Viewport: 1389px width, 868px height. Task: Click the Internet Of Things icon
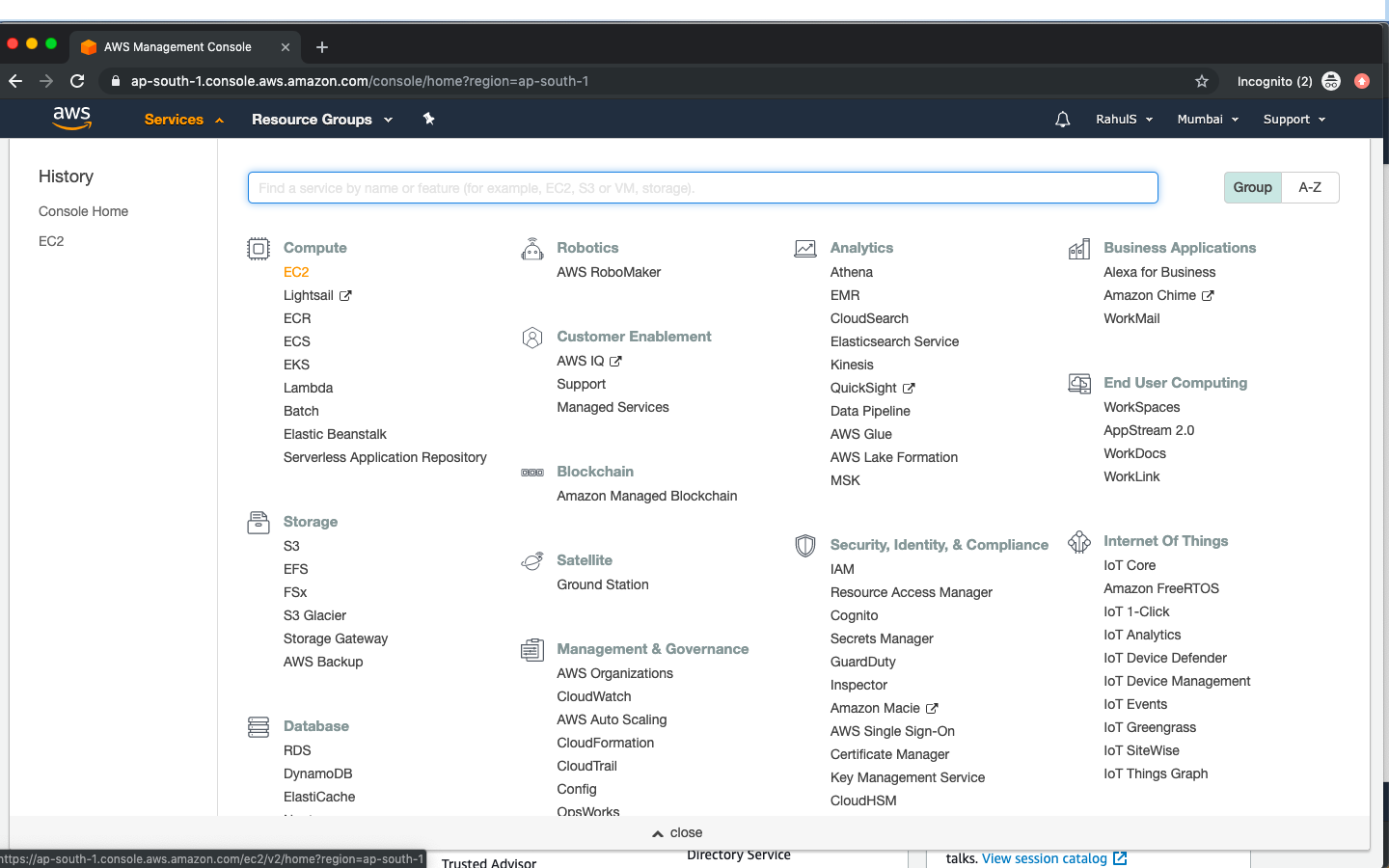(1078, 541)
